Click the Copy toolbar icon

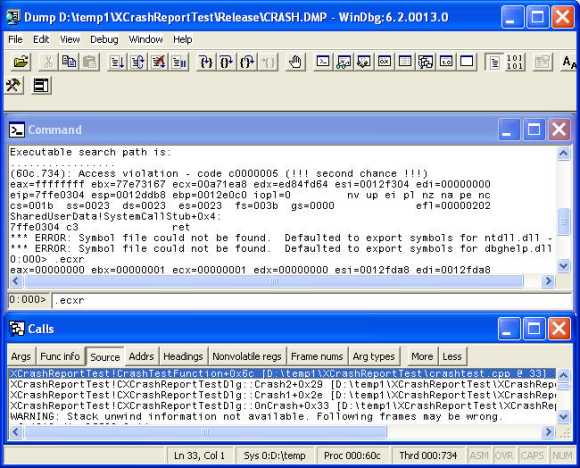click(x=69, y=61)
